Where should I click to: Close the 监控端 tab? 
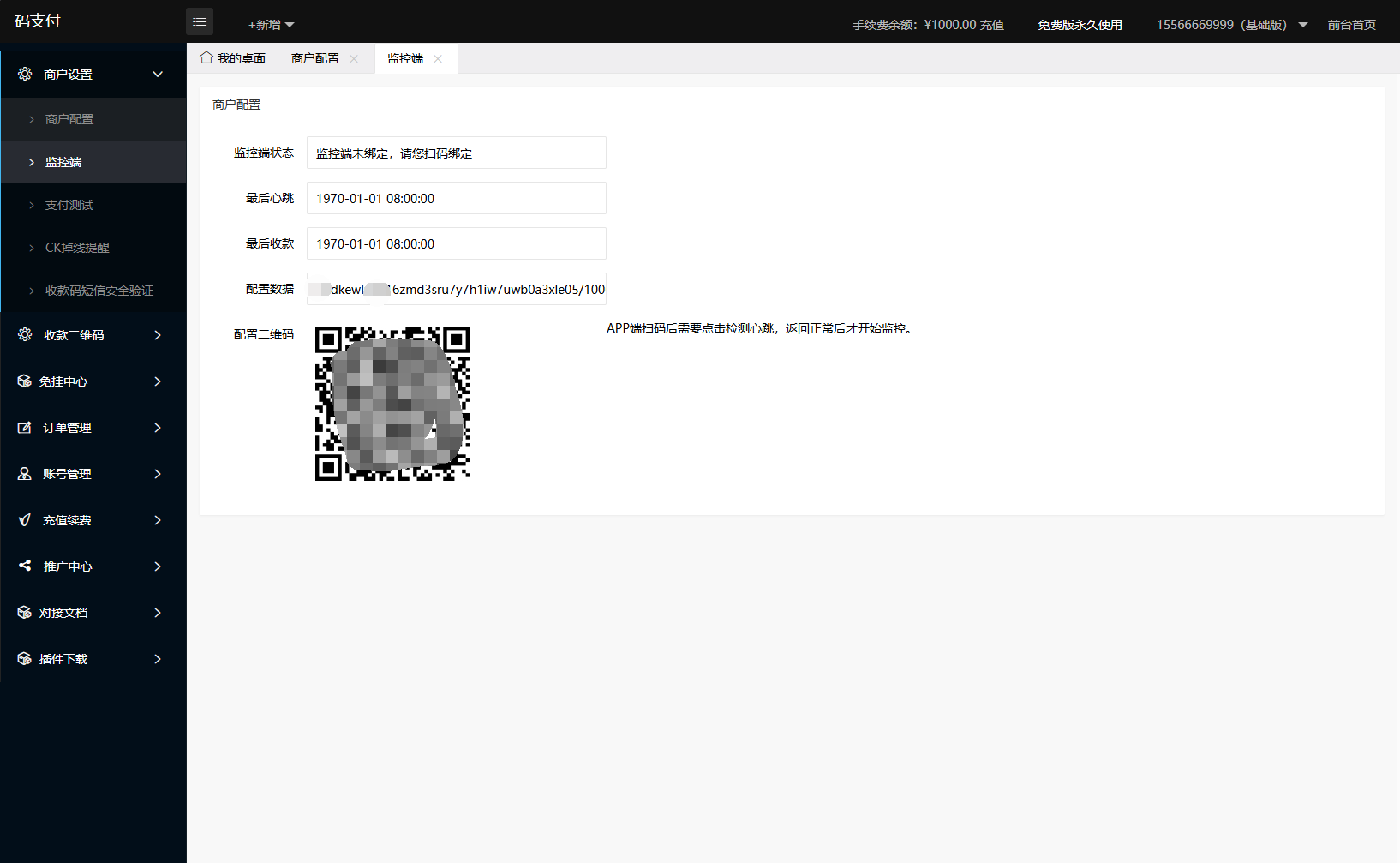[438, 59]
